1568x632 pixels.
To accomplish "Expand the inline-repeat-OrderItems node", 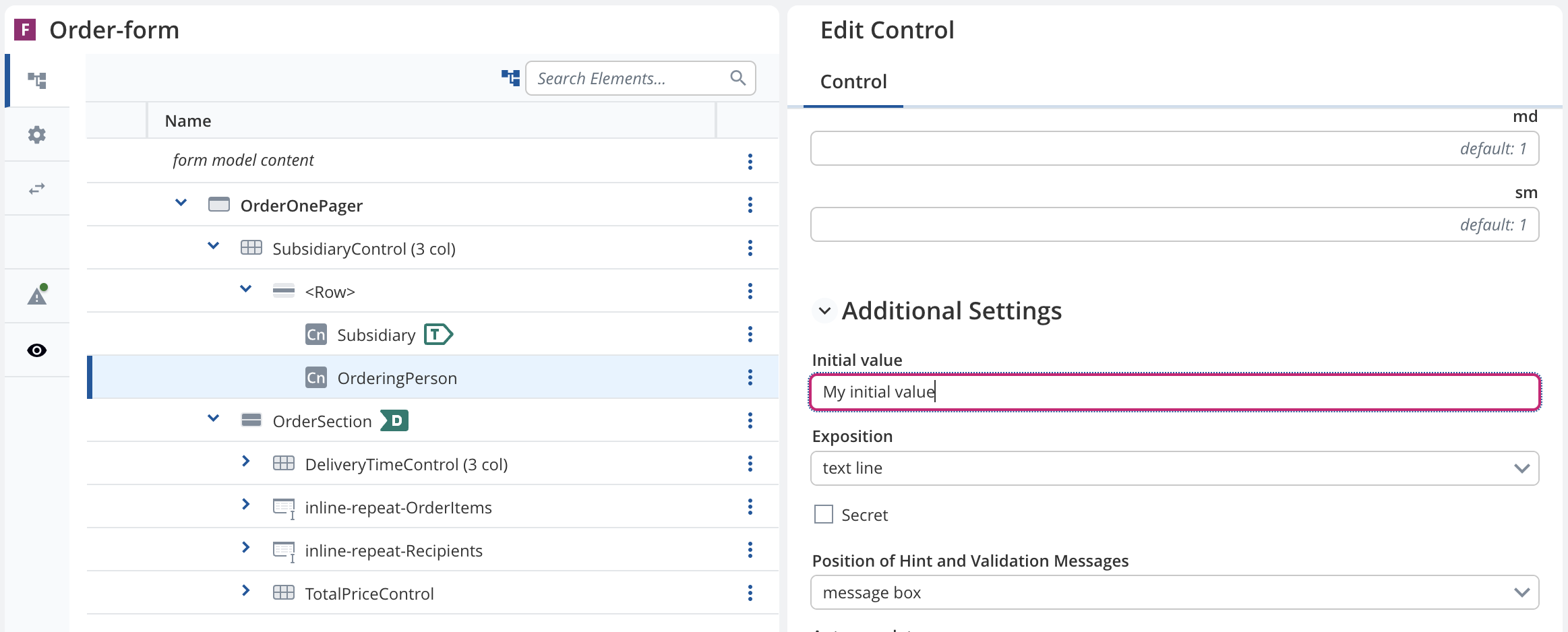I will click(245, 505).
